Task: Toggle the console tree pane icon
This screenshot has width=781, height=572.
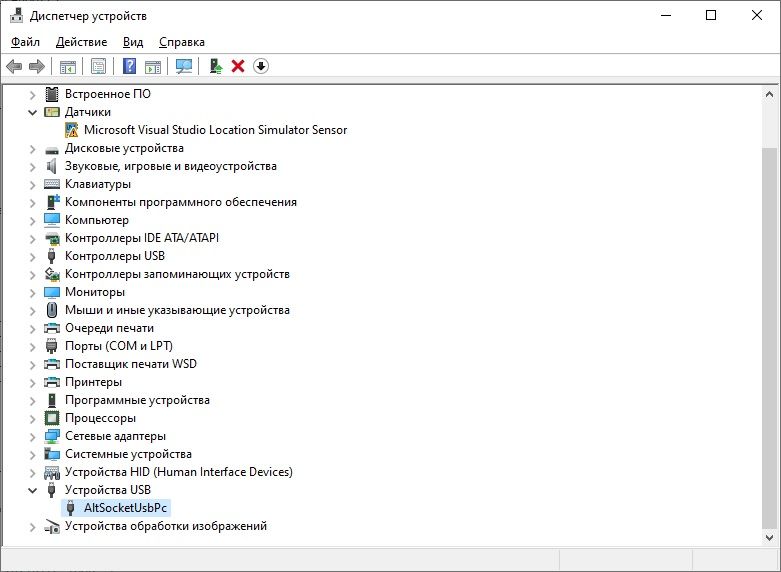Action: click(x=68, y=66)
